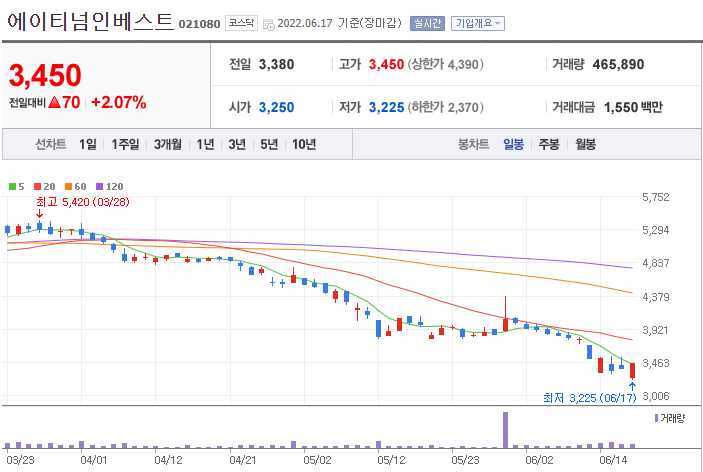Switch to 월봉 candlestick chart
This screenshot has width=703, height=472.
pos(585,144)
